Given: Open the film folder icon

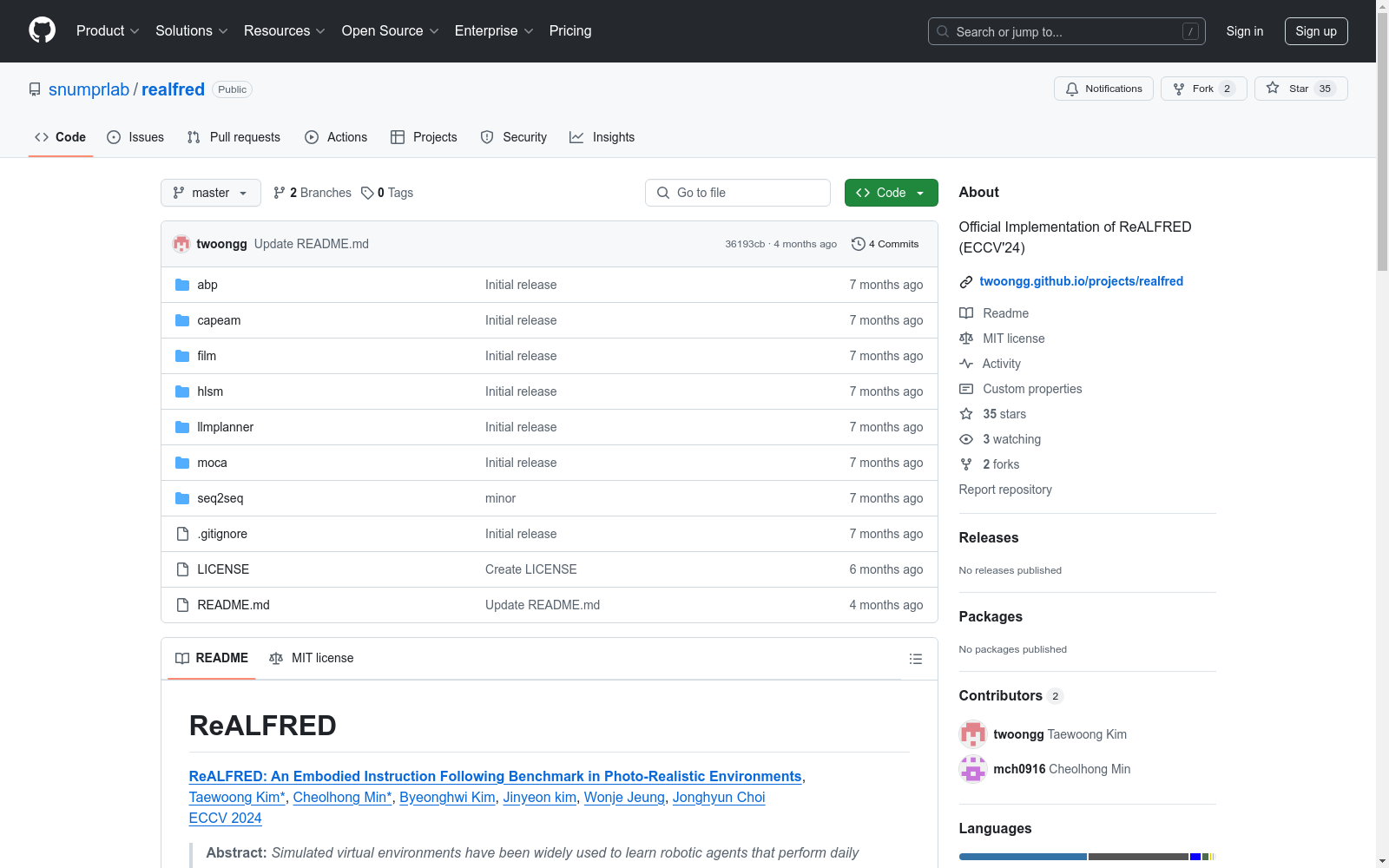Looking at the screenshot, I should tap(182, 356).
